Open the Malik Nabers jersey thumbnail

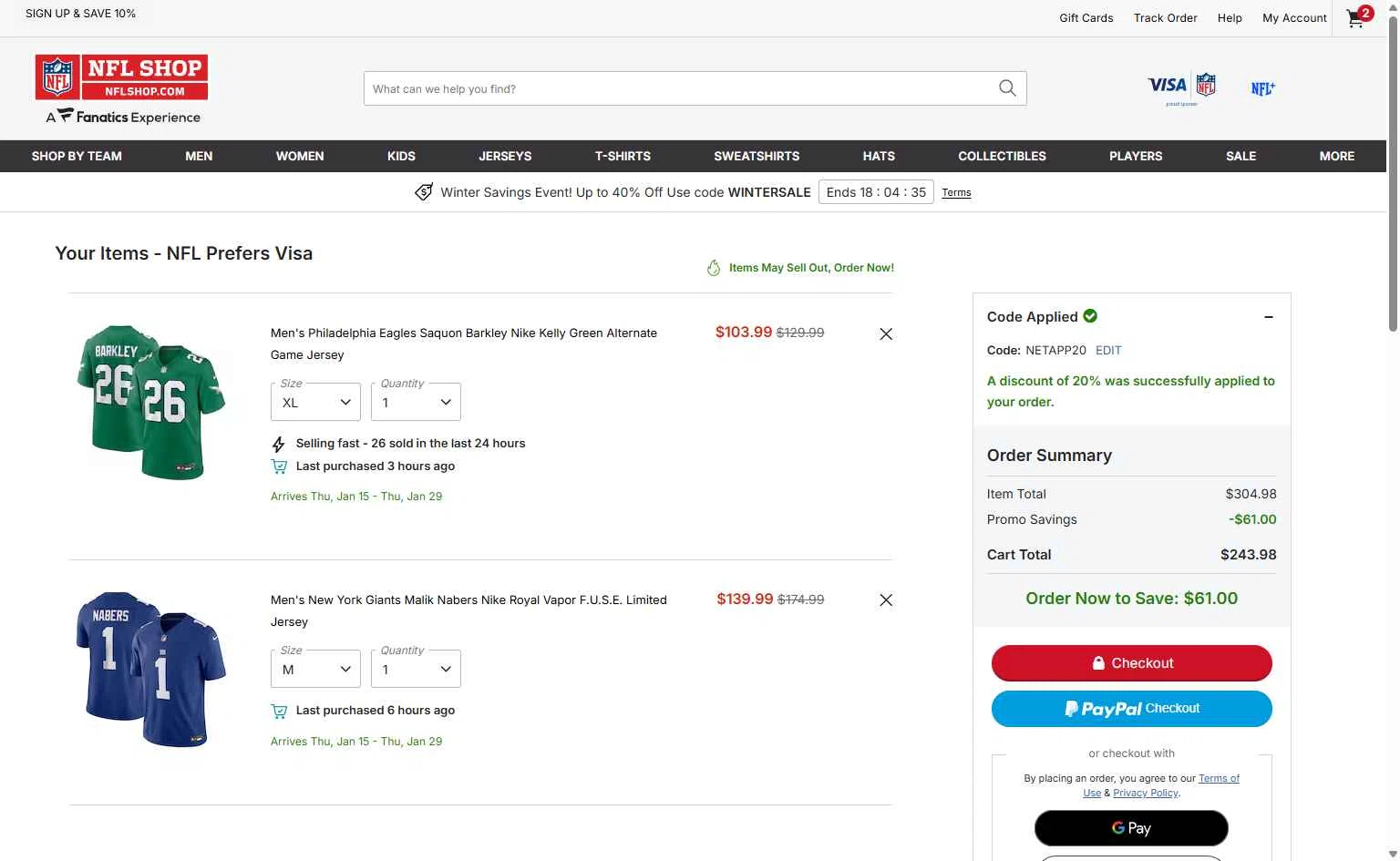coord(150,669)
